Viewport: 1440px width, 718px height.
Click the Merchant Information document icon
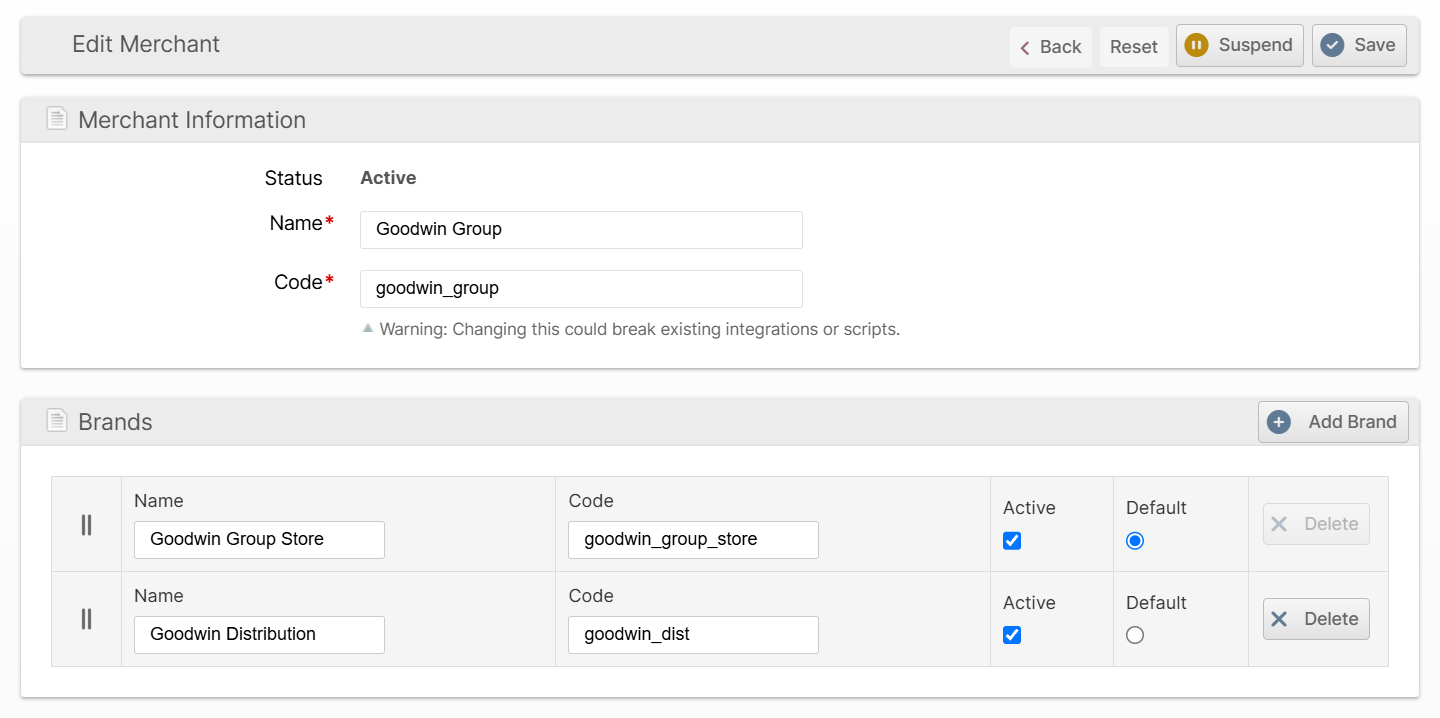click(57, 119)
